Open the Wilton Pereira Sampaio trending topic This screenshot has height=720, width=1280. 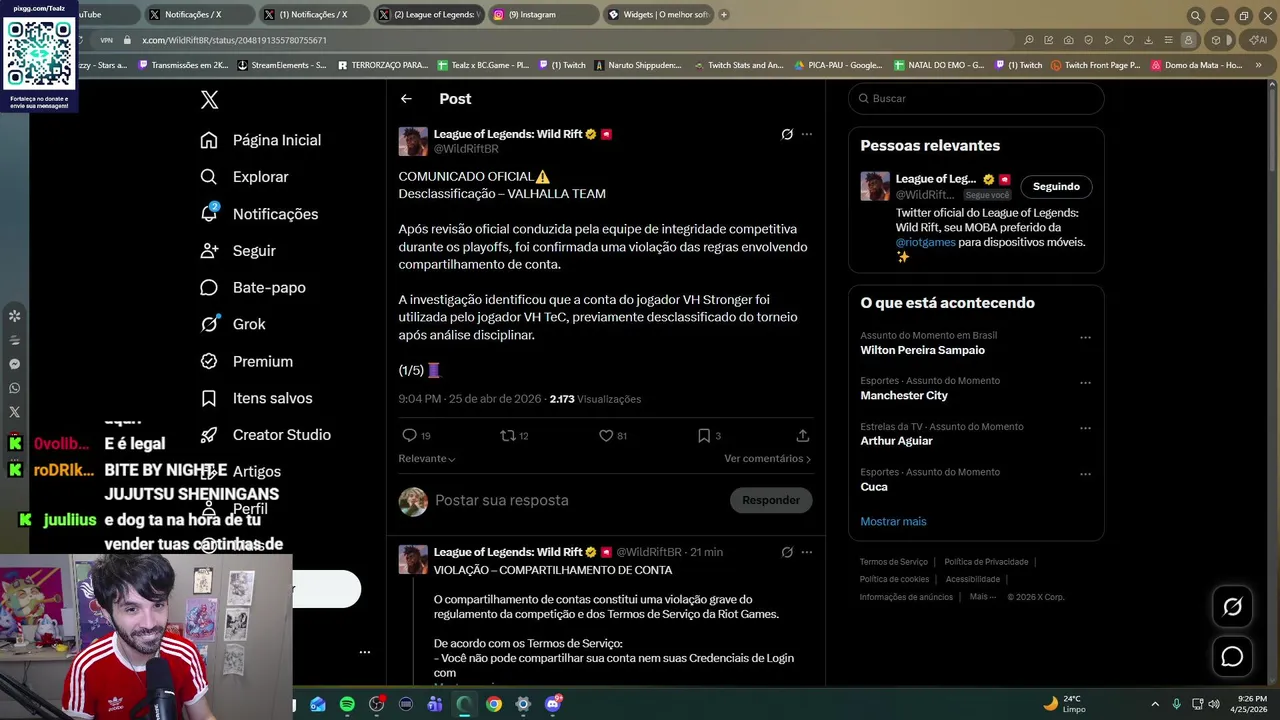click(922, 351)
